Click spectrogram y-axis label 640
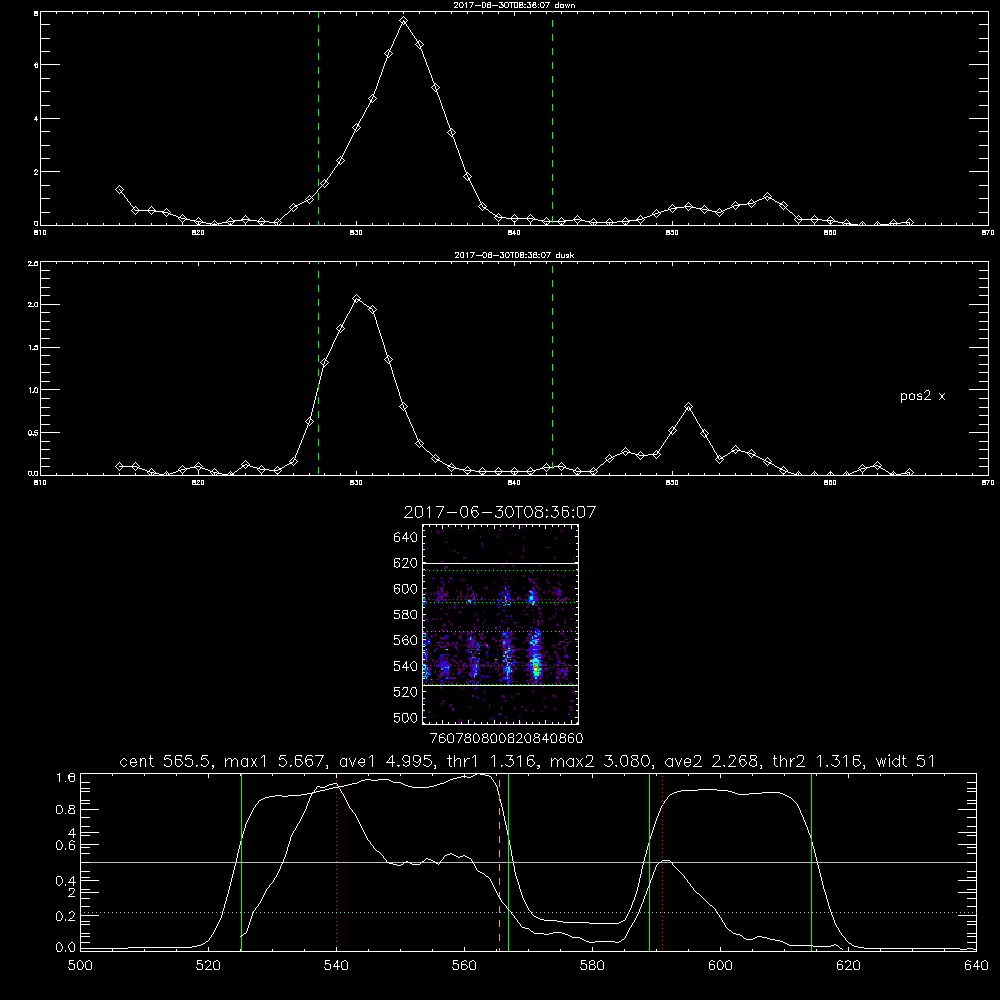This screenshot has width=1000, height=1000. (x=405, y=538)
